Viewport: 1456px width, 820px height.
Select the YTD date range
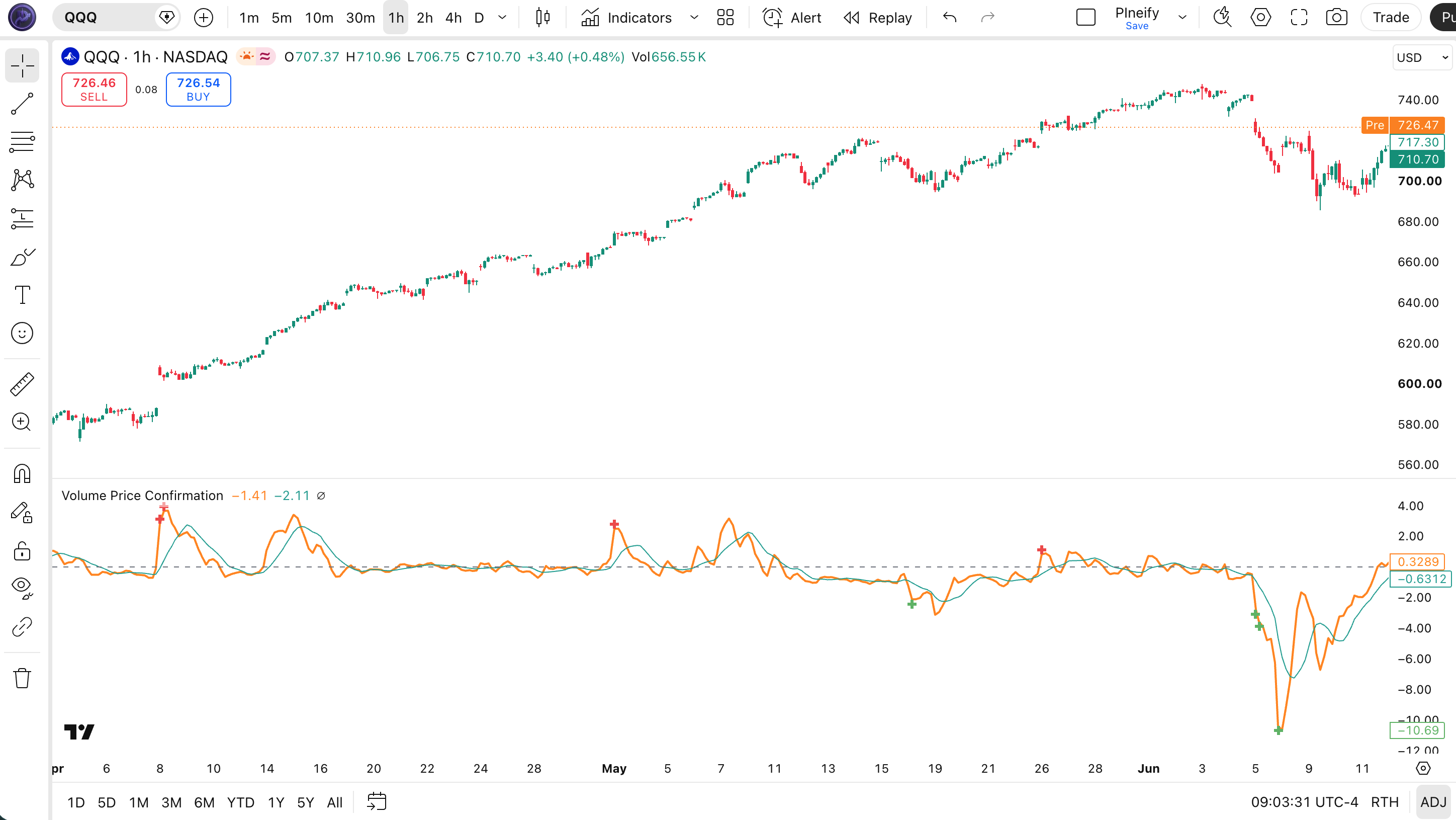(x=240, y=802)
